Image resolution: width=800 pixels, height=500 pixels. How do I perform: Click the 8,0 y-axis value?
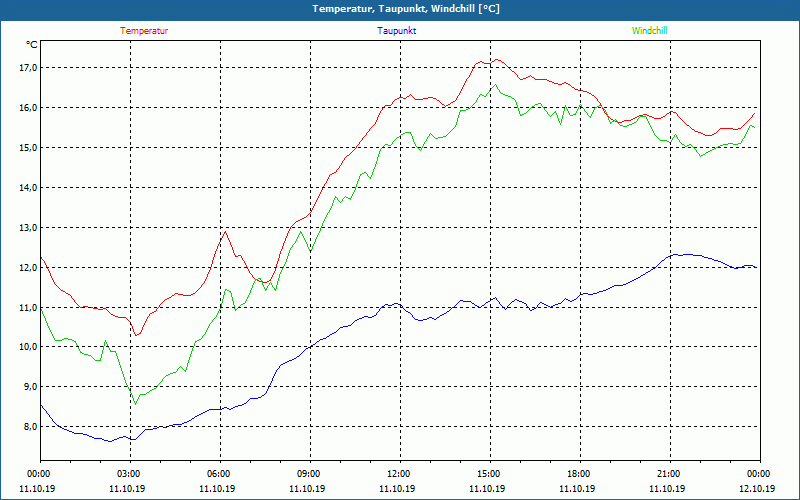(30, 427)
